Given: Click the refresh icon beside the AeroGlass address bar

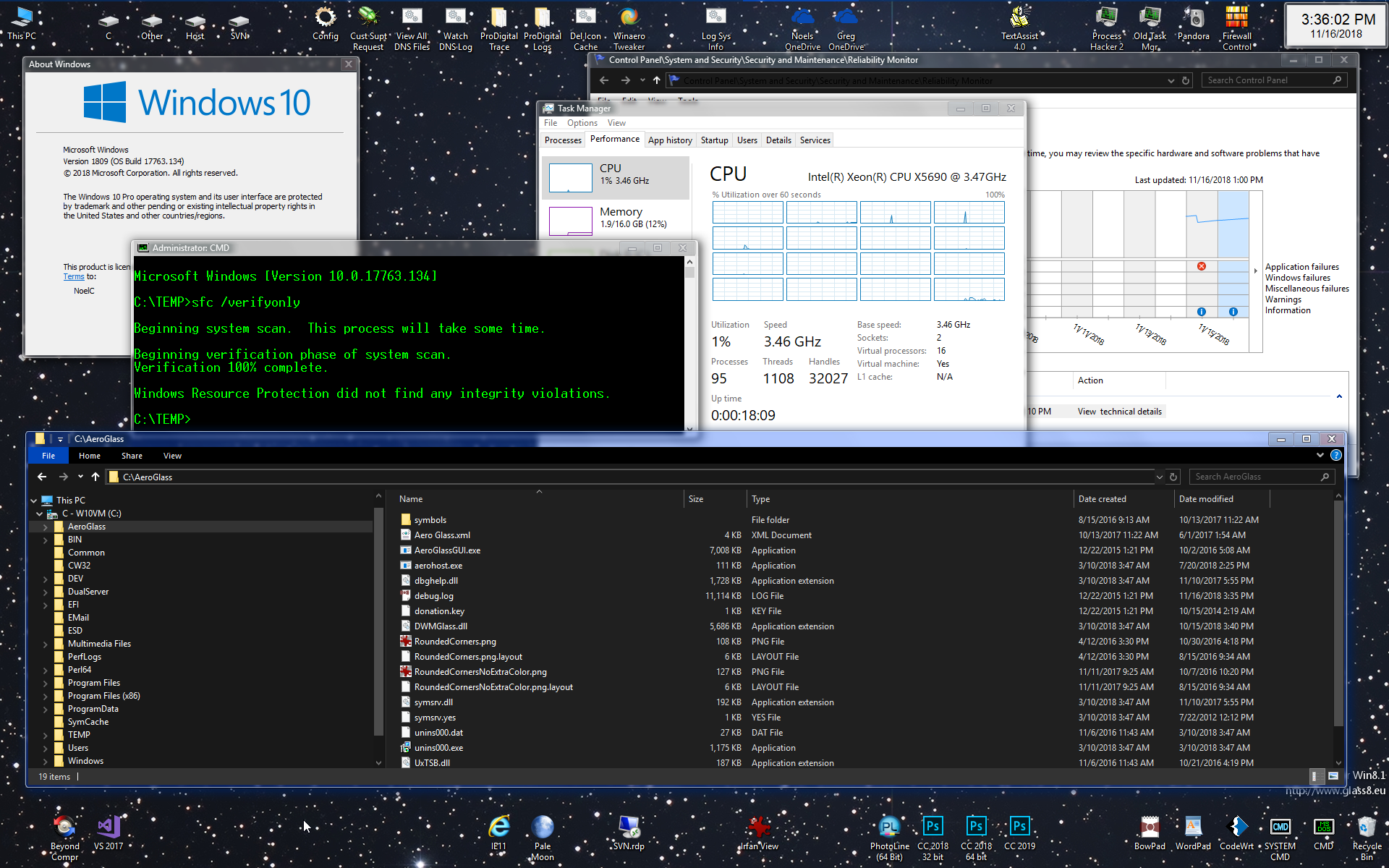Looking at the screenshot, I should [1173, 477].
